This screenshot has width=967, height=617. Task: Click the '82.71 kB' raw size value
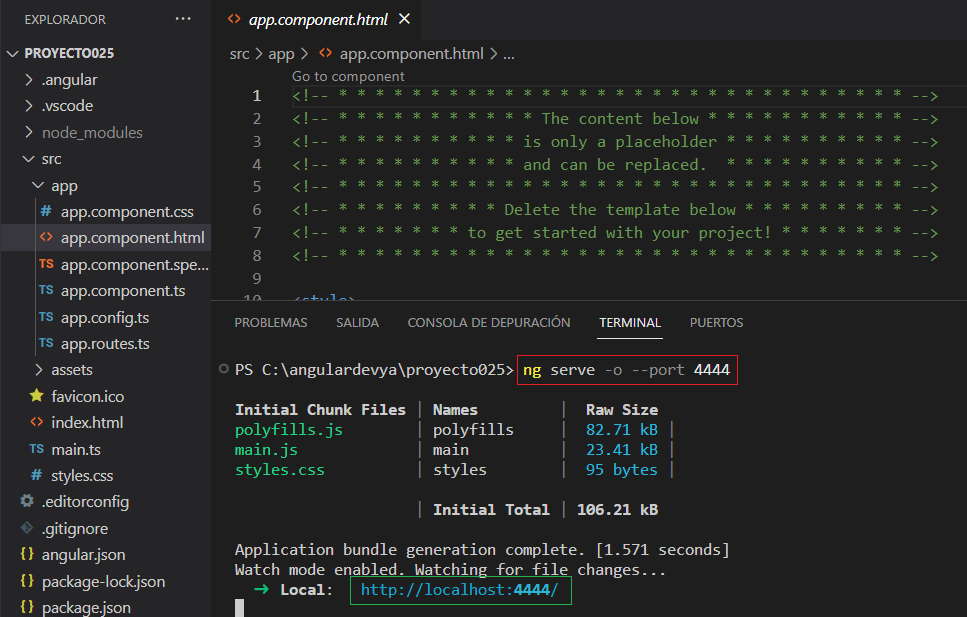(622, 429)
